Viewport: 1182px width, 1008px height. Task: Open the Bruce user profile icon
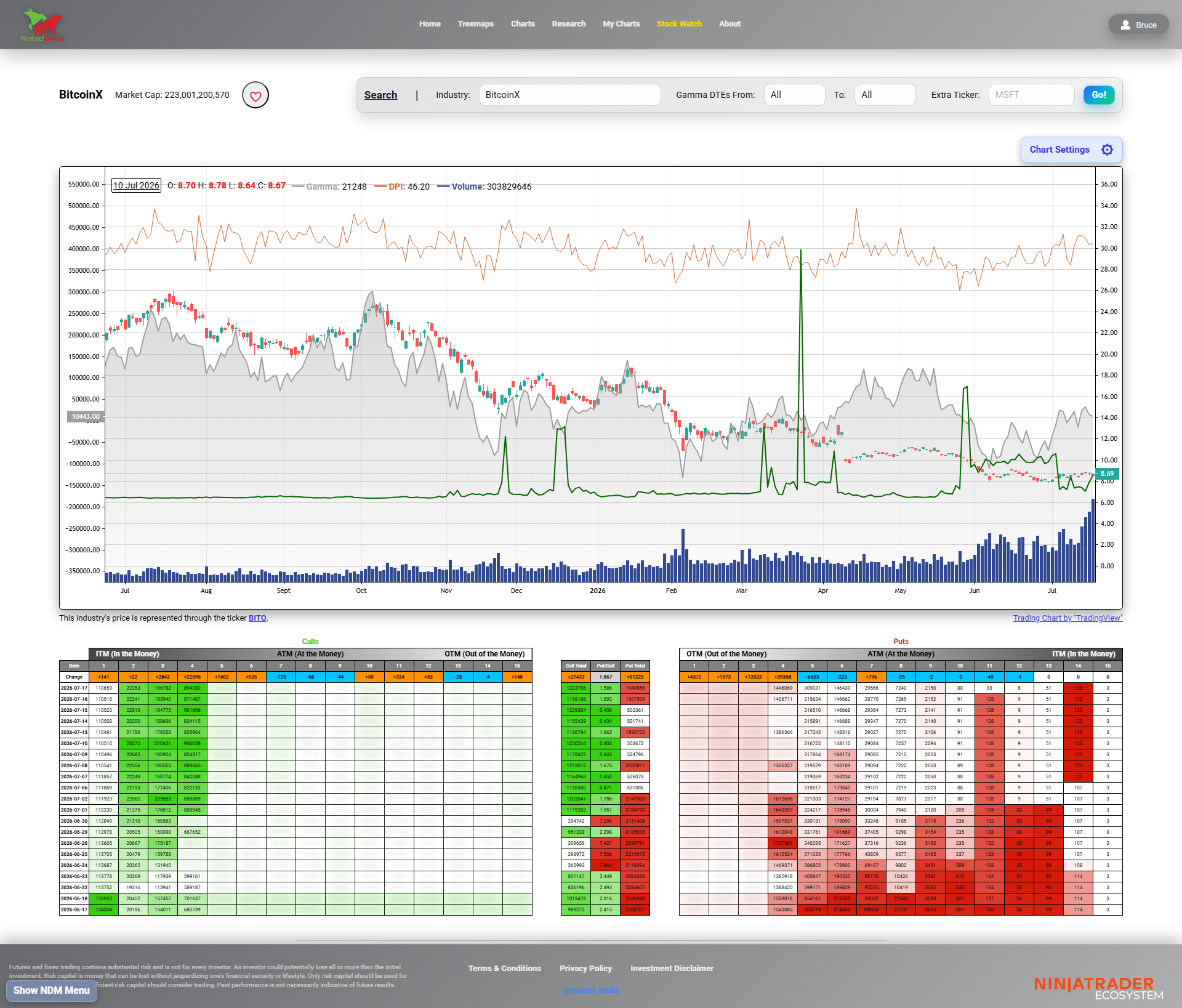1125,25
